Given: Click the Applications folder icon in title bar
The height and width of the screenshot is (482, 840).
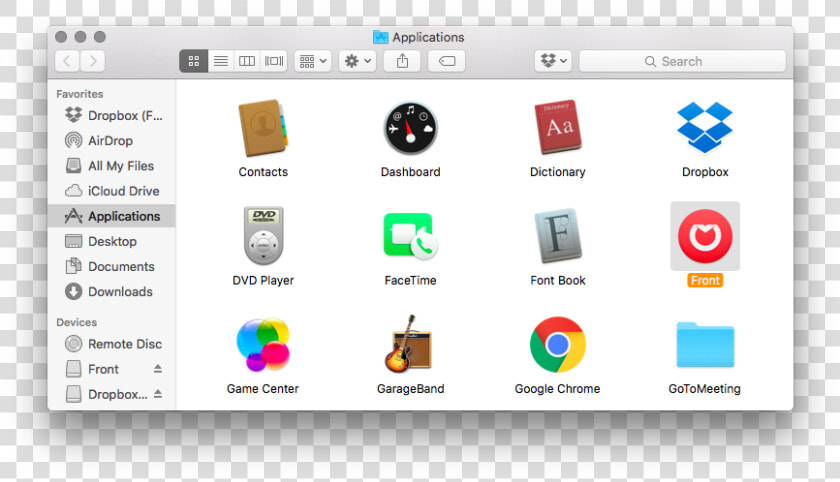Looking at the screenshot, I should pyautogui.click(x=380, y=37).
